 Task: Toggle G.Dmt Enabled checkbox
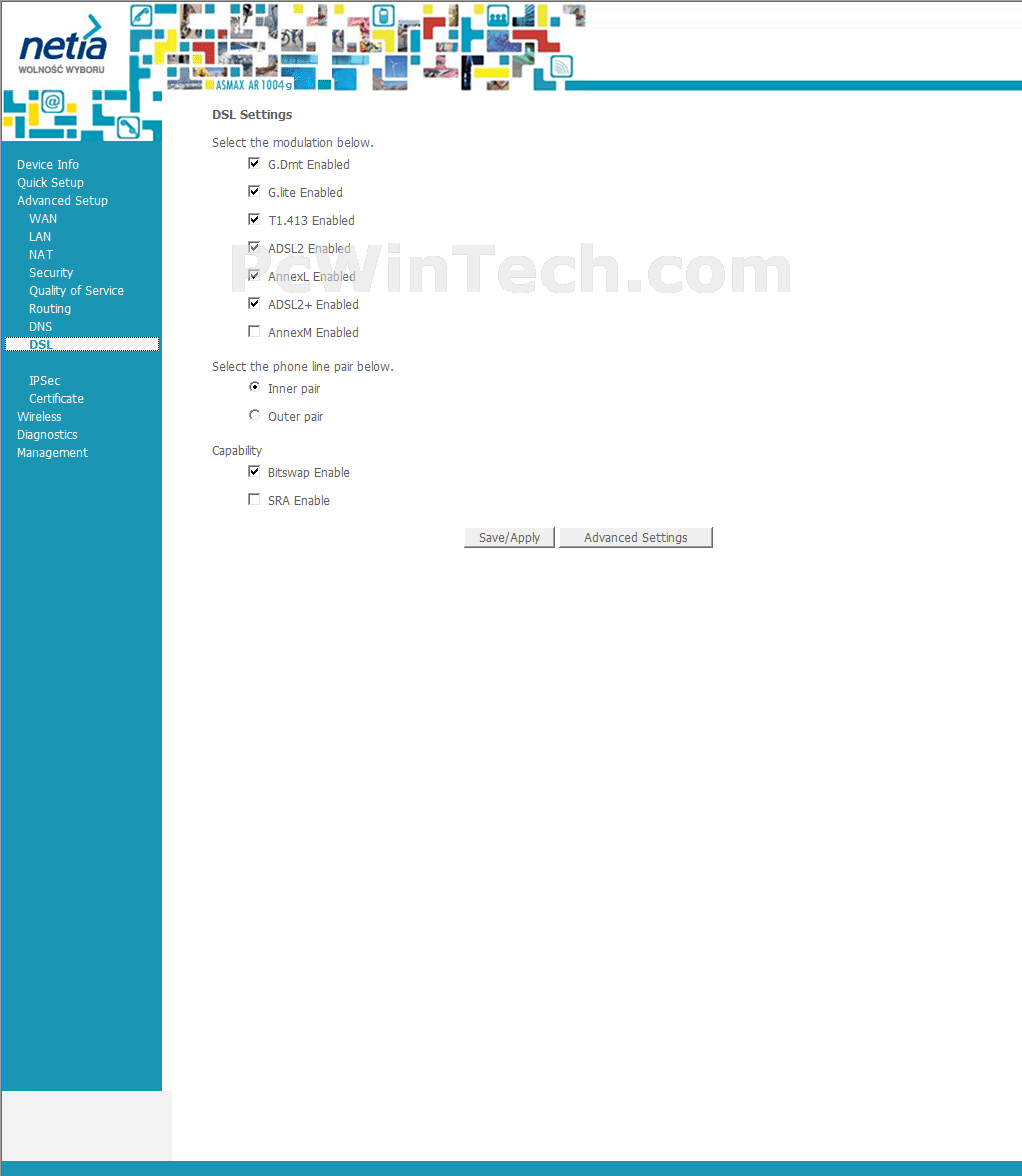(254, 164)
